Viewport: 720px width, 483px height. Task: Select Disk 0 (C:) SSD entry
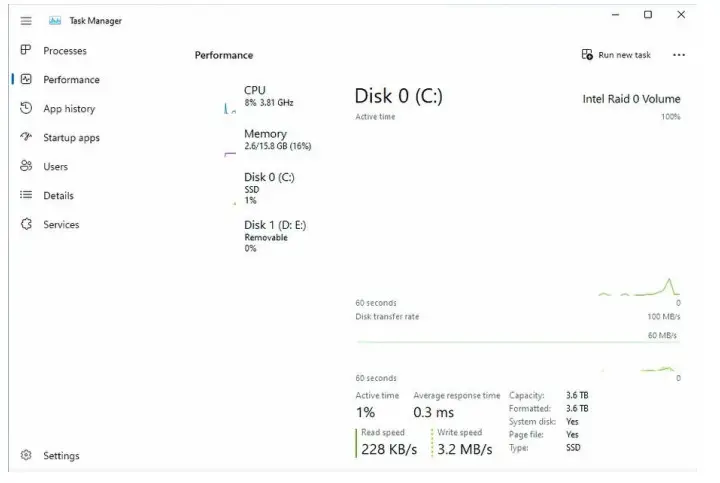coord(268,187)
